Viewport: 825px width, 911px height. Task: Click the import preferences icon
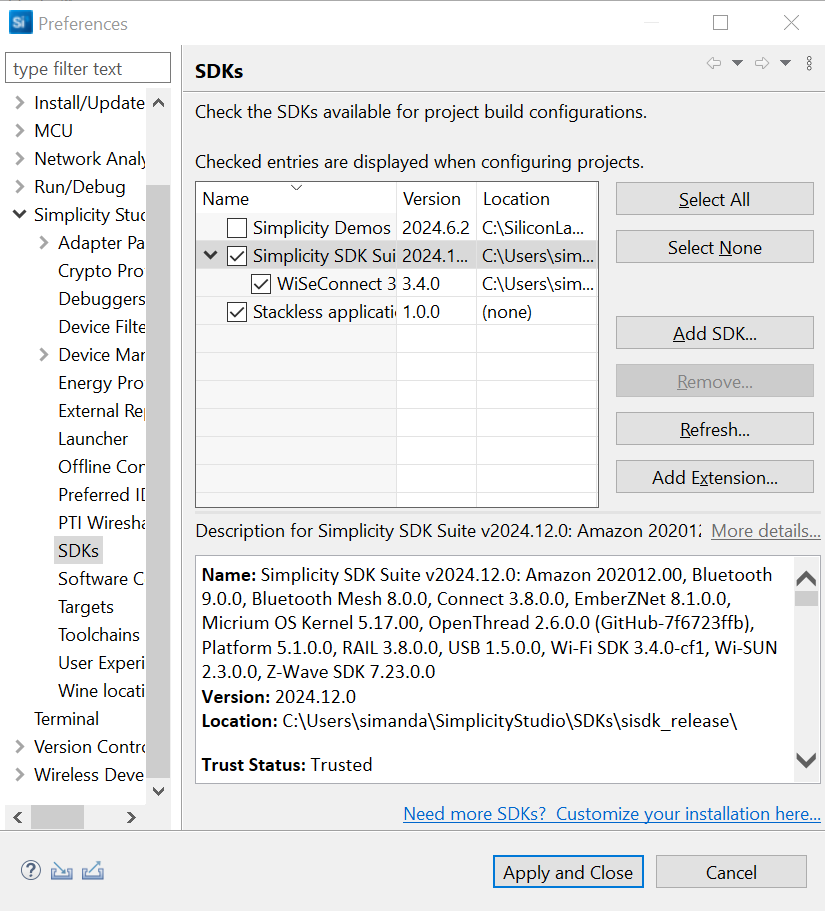click(x=62, y=870)
